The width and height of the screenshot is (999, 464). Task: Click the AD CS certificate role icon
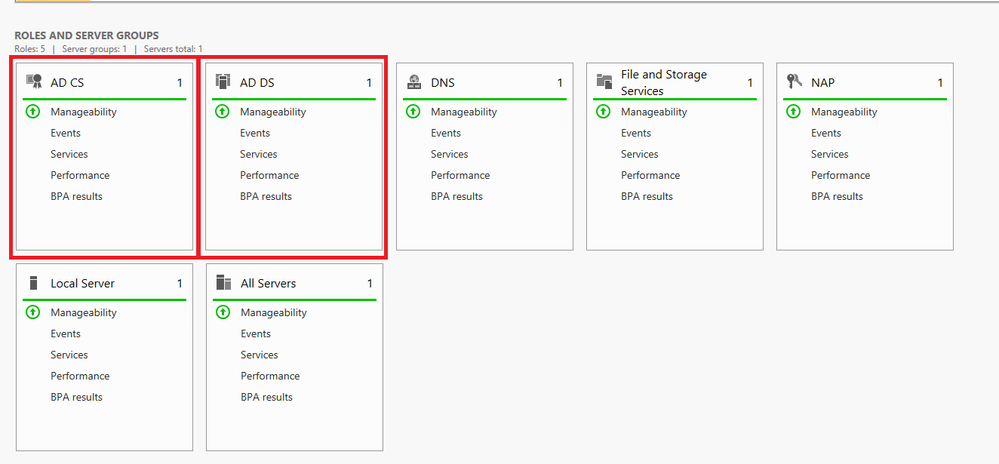(x=33, y=82)
